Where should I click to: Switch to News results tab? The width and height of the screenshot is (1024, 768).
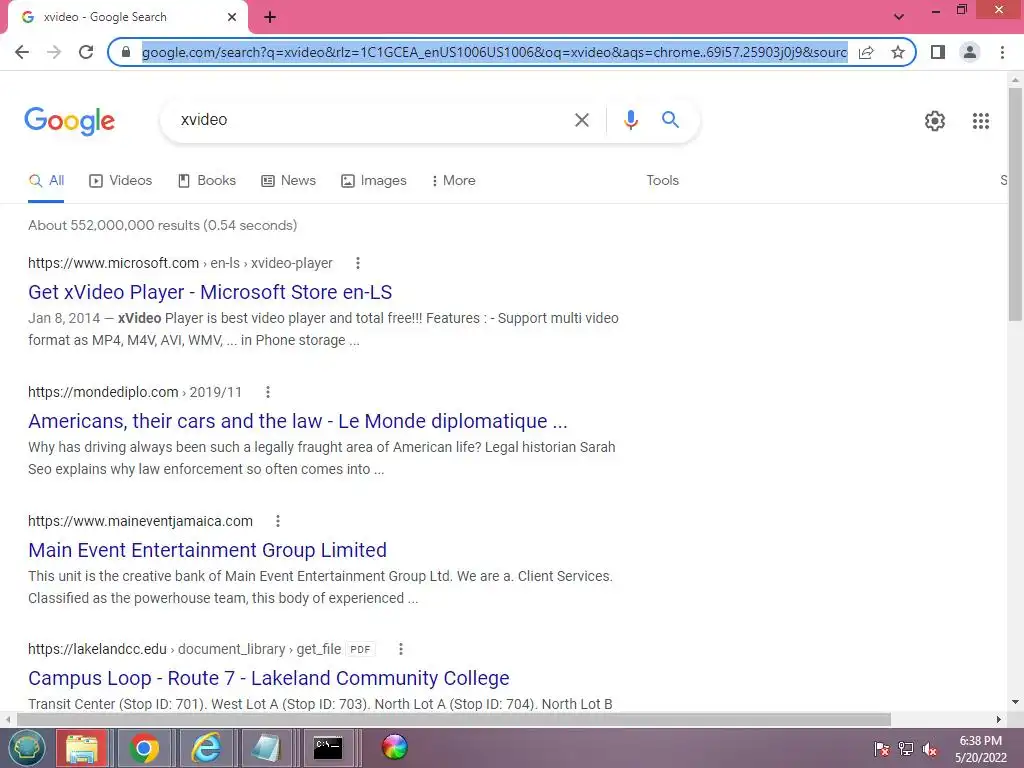point(289,181)
